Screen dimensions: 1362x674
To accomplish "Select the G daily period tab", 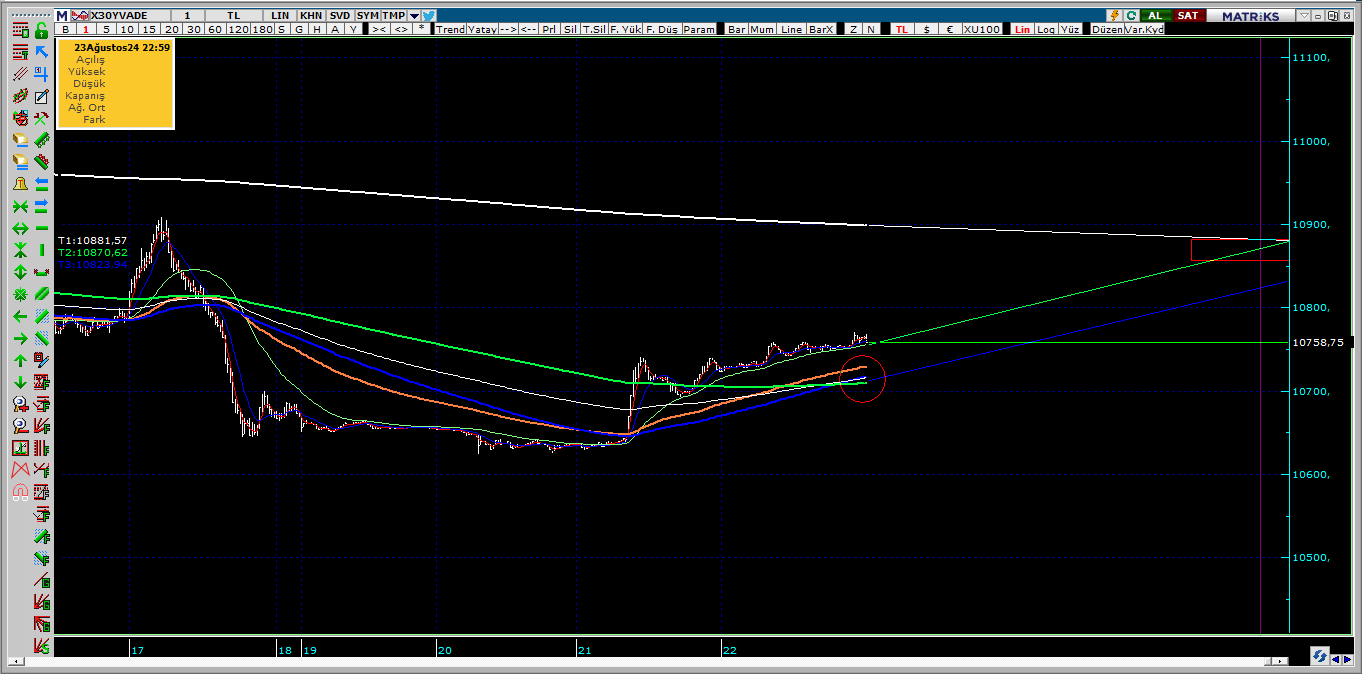I will click(x=299, y=29).
